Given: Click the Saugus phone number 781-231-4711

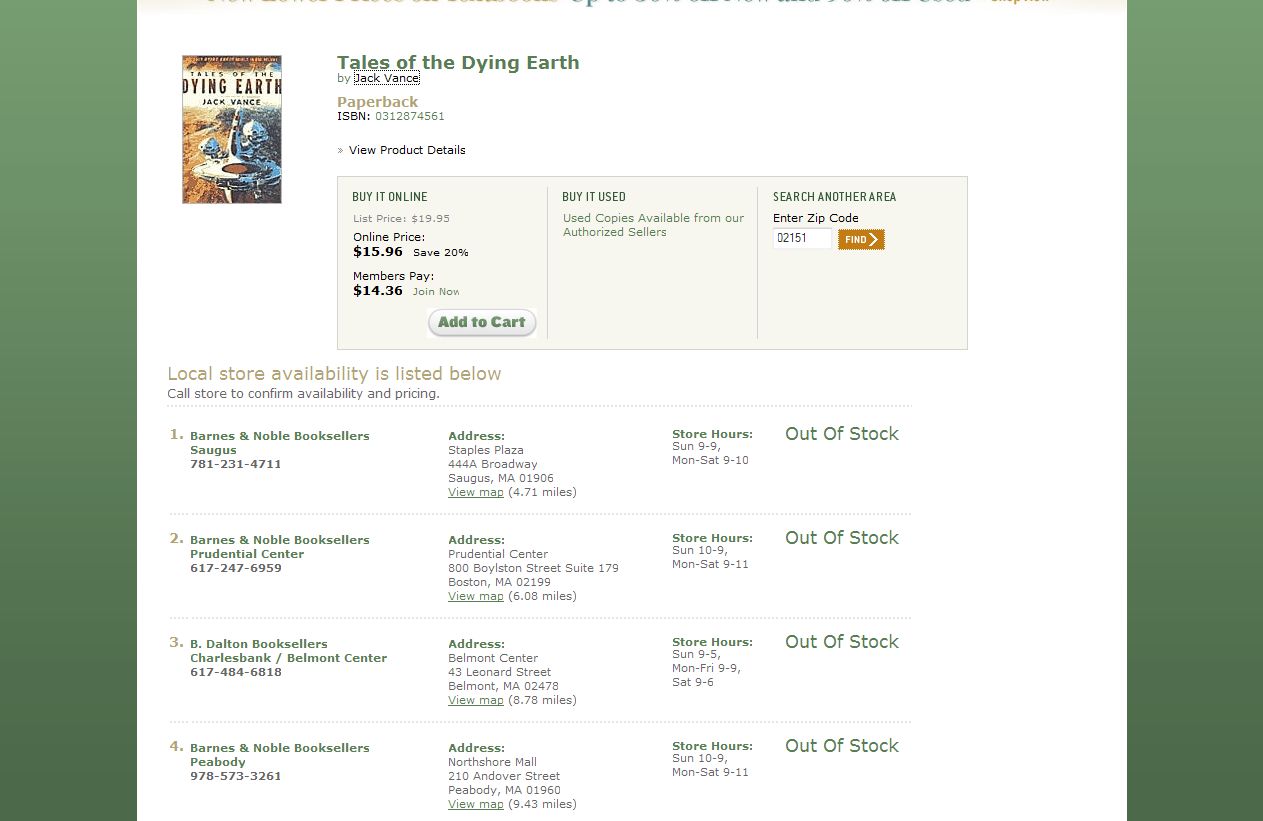Looking at the screenshot, I should pyautogui.click(x=236, y=464).
